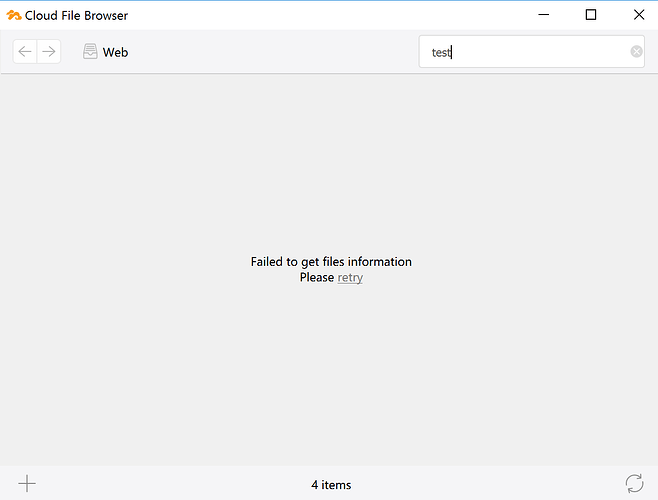The height and width of the screenshot is (500, 658).
Task: Add a new item with the plus icon
Action: (27, 484)
